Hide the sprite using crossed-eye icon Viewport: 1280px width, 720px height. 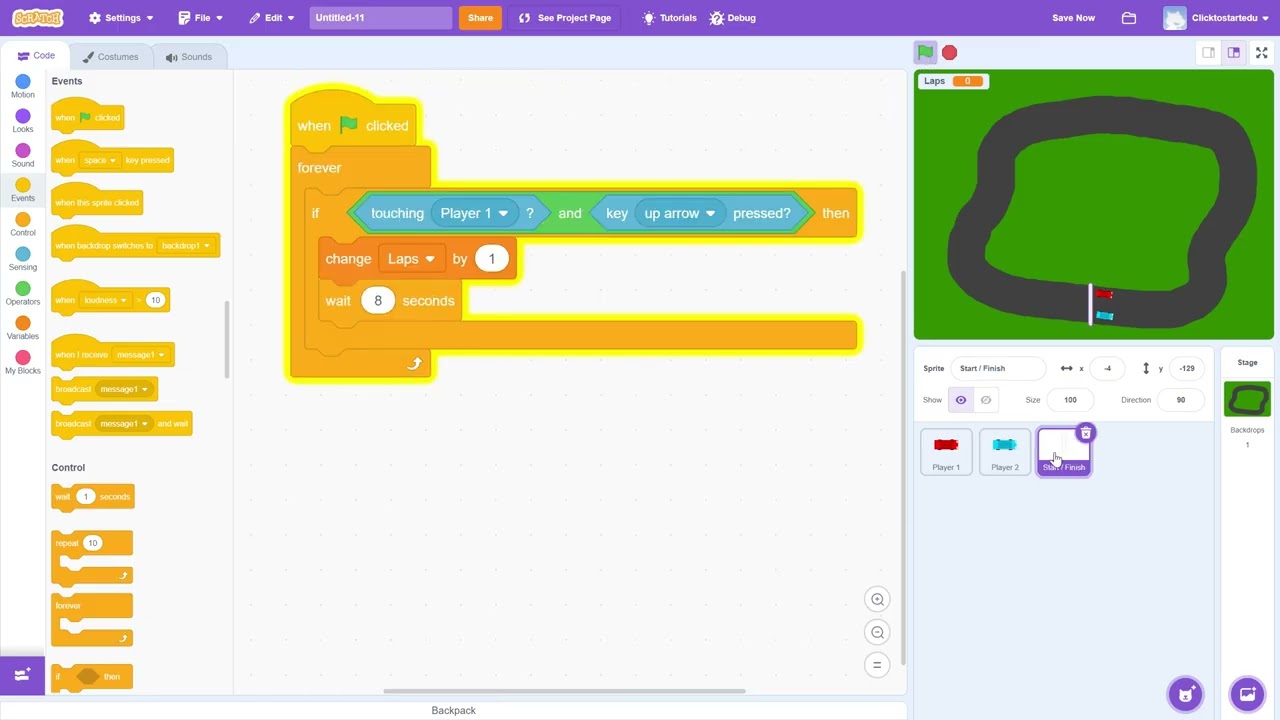(986, 400)
